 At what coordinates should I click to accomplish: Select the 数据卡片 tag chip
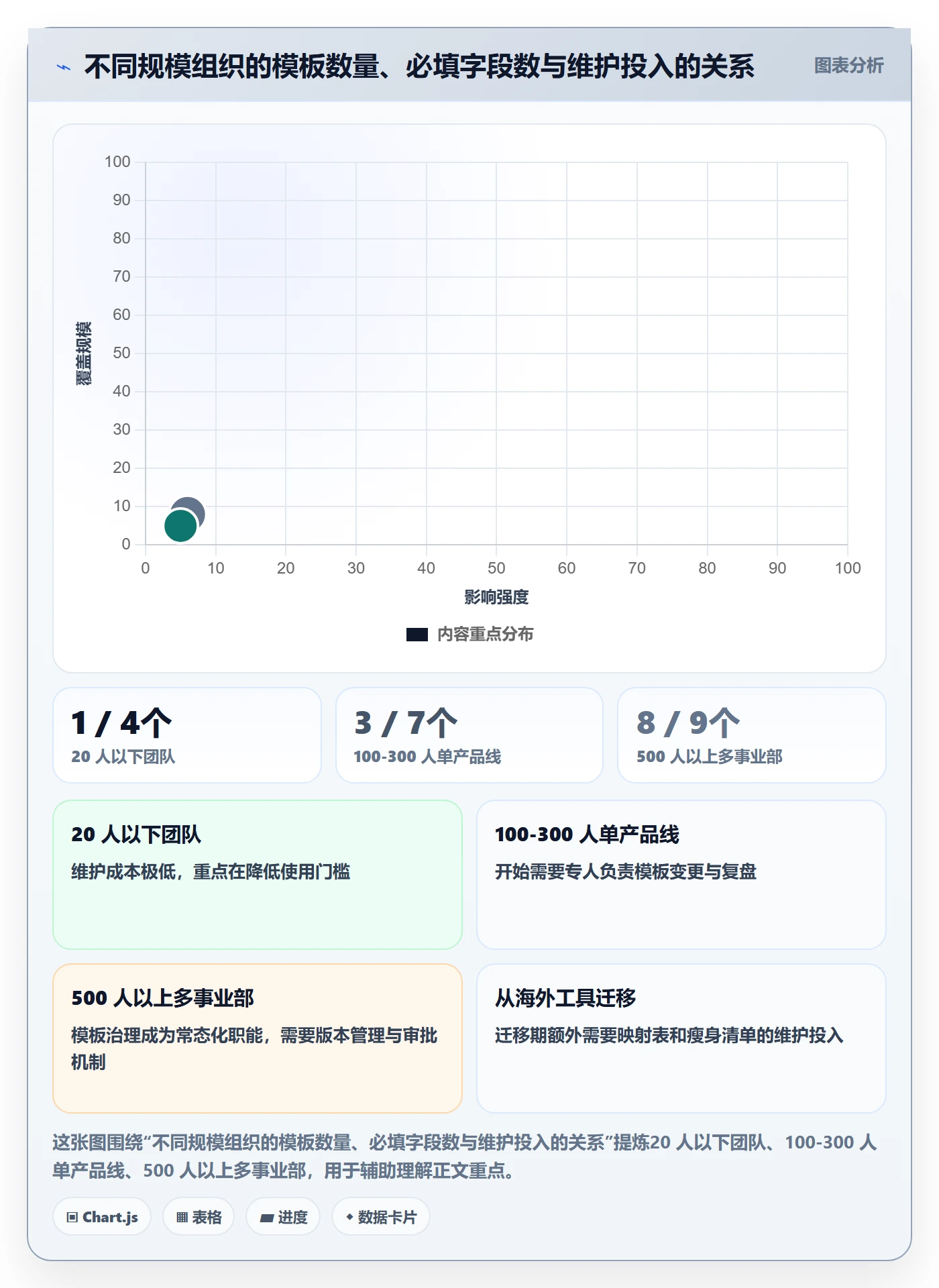click(381, 1217)
